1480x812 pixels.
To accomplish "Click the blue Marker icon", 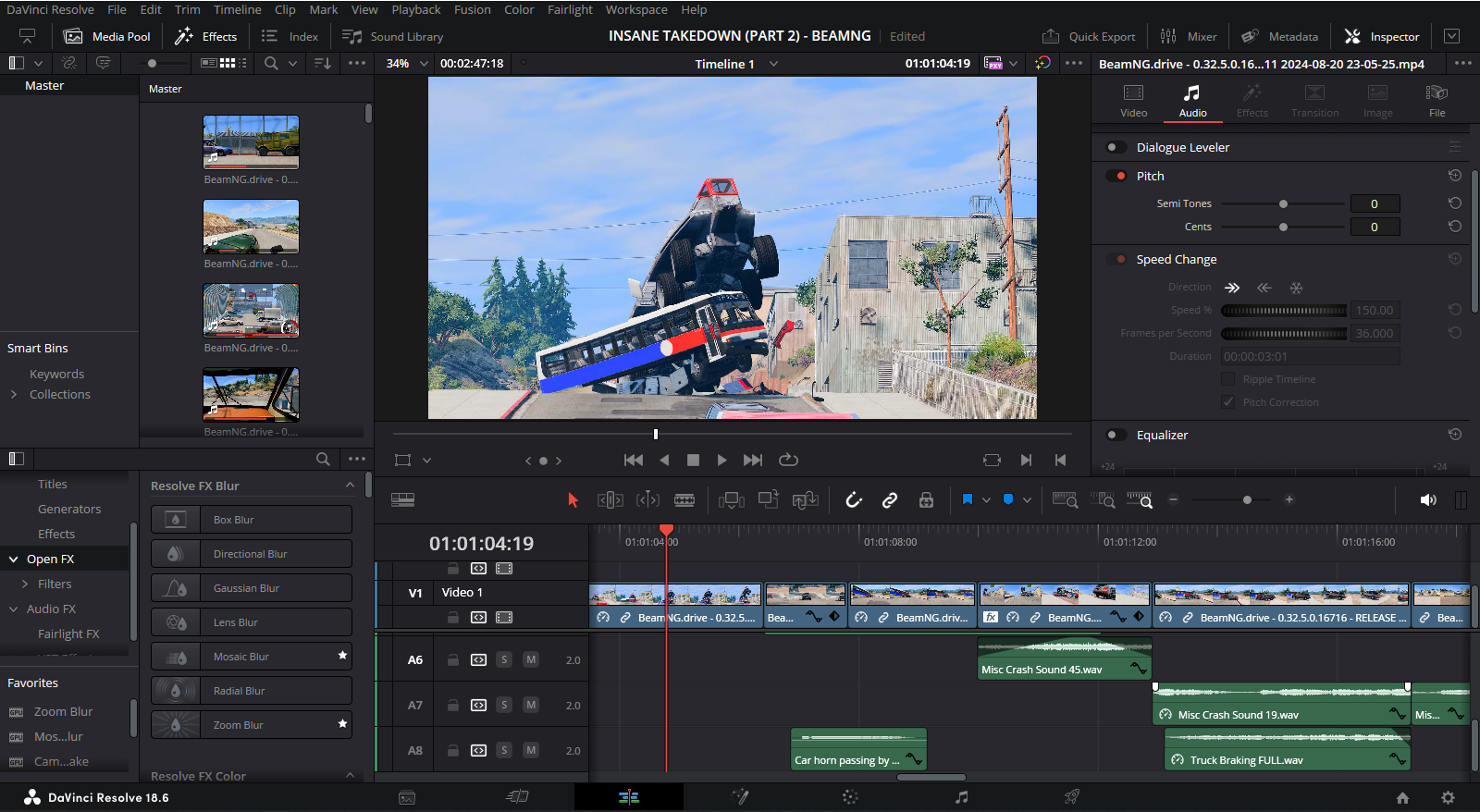I will [1008, 499].
